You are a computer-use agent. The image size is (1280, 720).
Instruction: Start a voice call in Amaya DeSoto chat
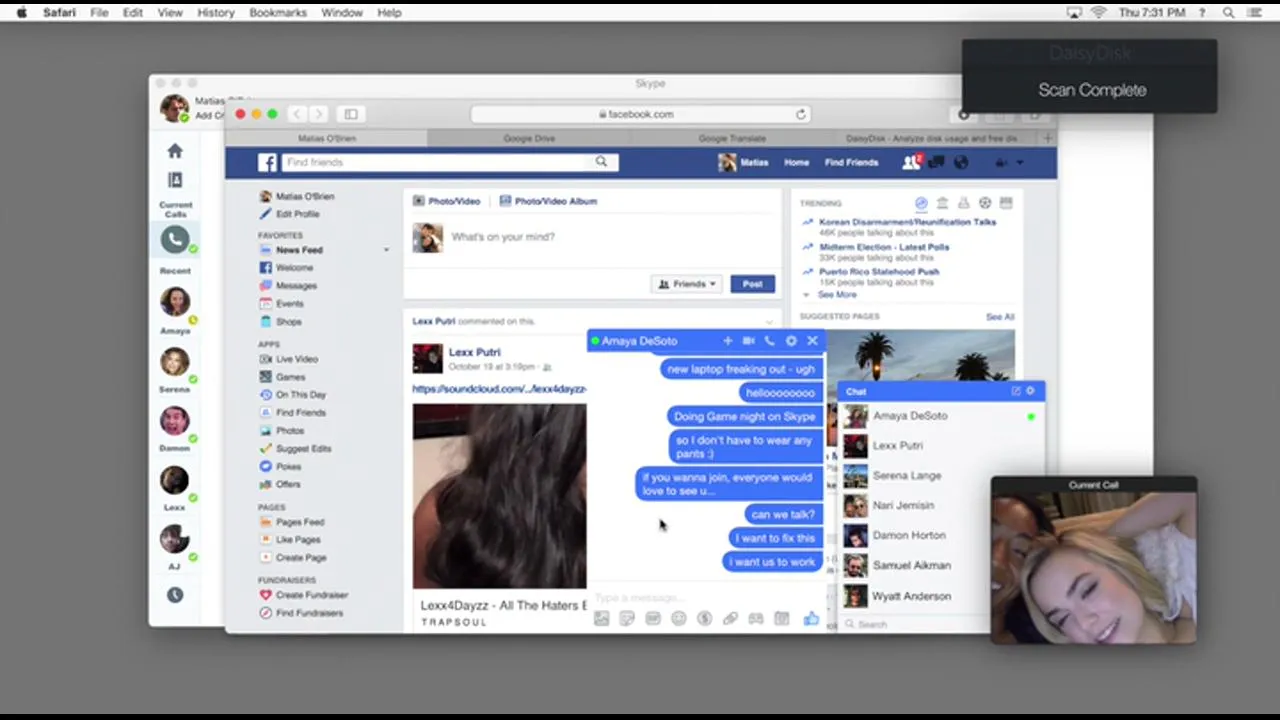pos(769,341)
